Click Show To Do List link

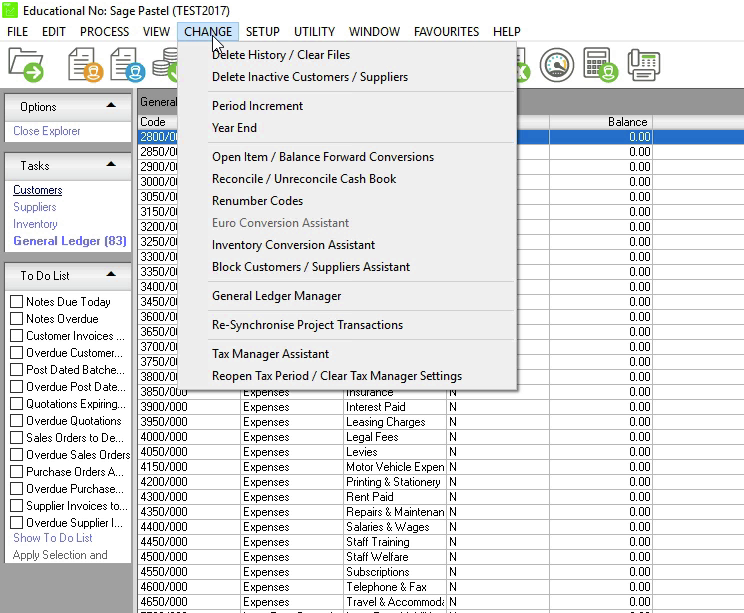tap(53, 538)
